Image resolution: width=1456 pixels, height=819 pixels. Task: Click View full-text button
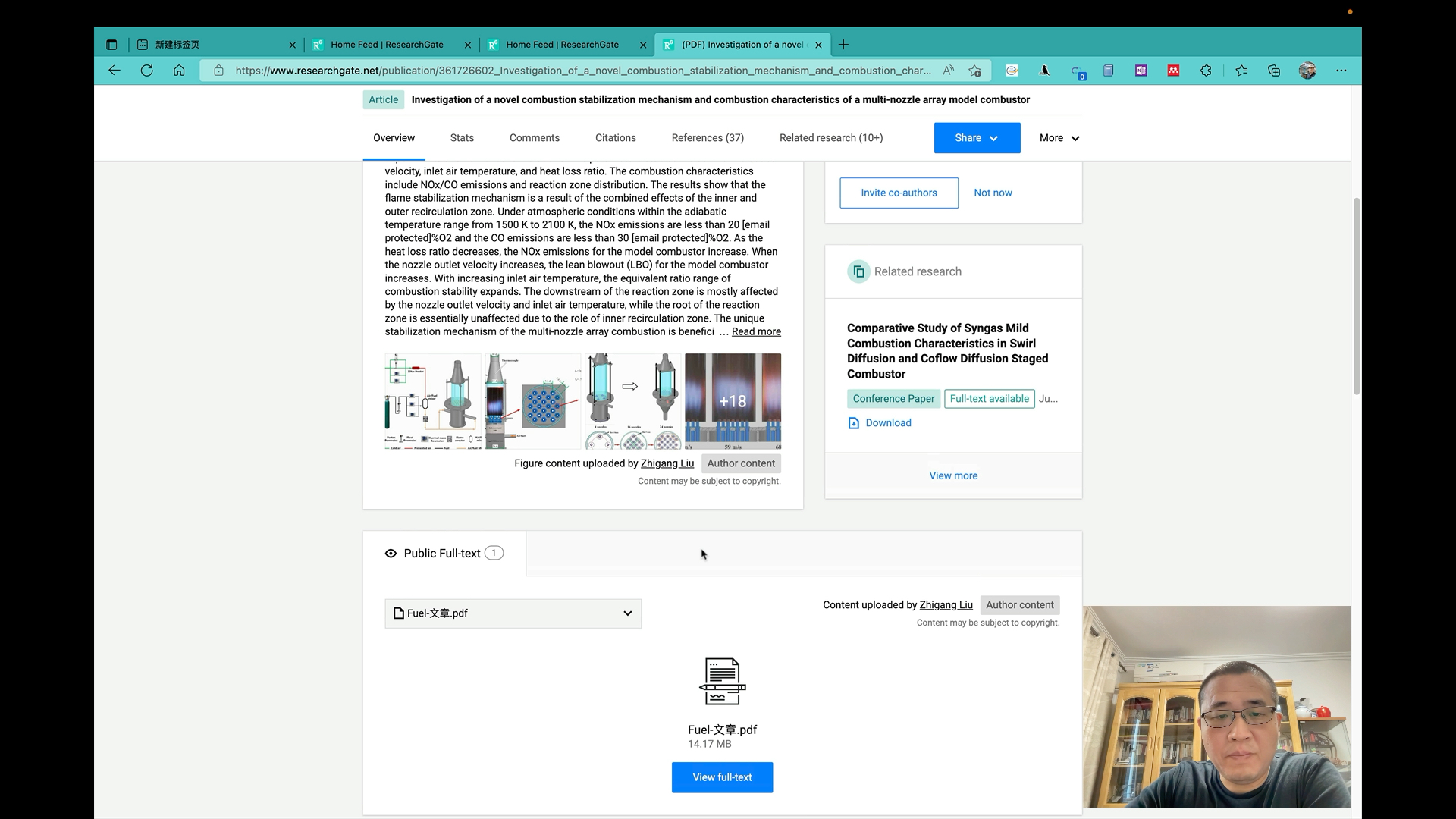[722, 777]
